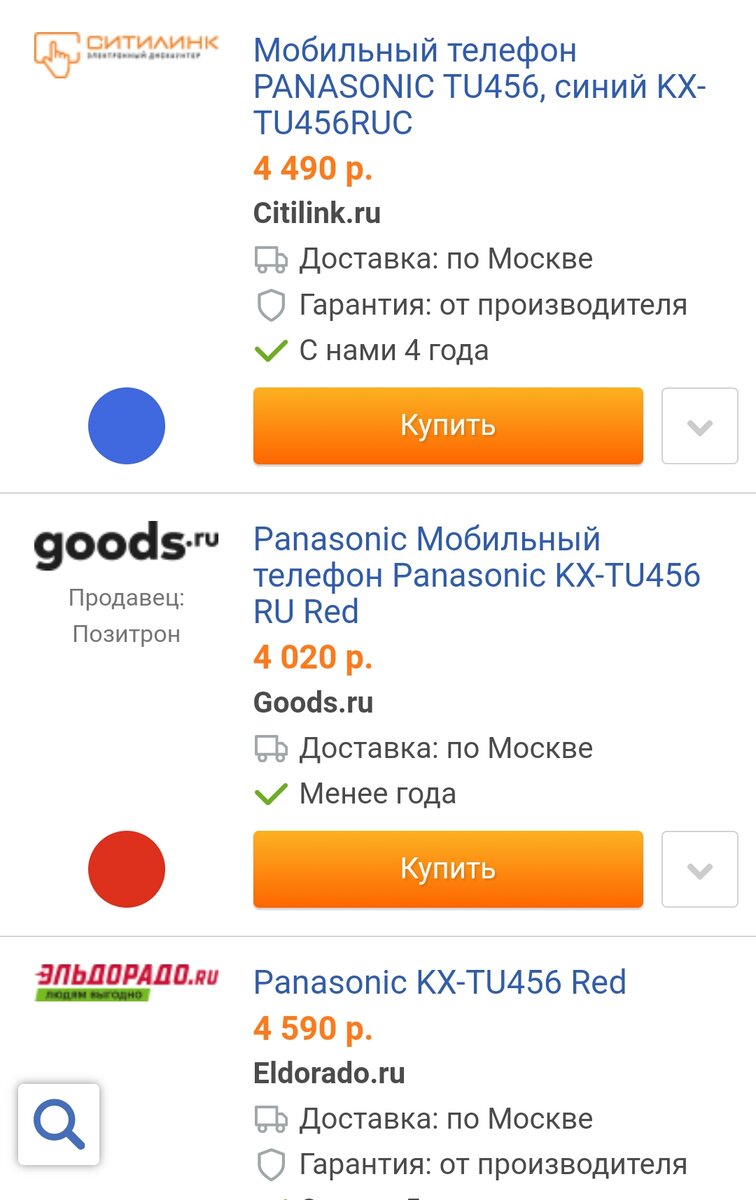The width and height of the screenshot is (756, 1200).
Task: Click 'Купить' for the 4 020 р. offer
Action: 448,869
